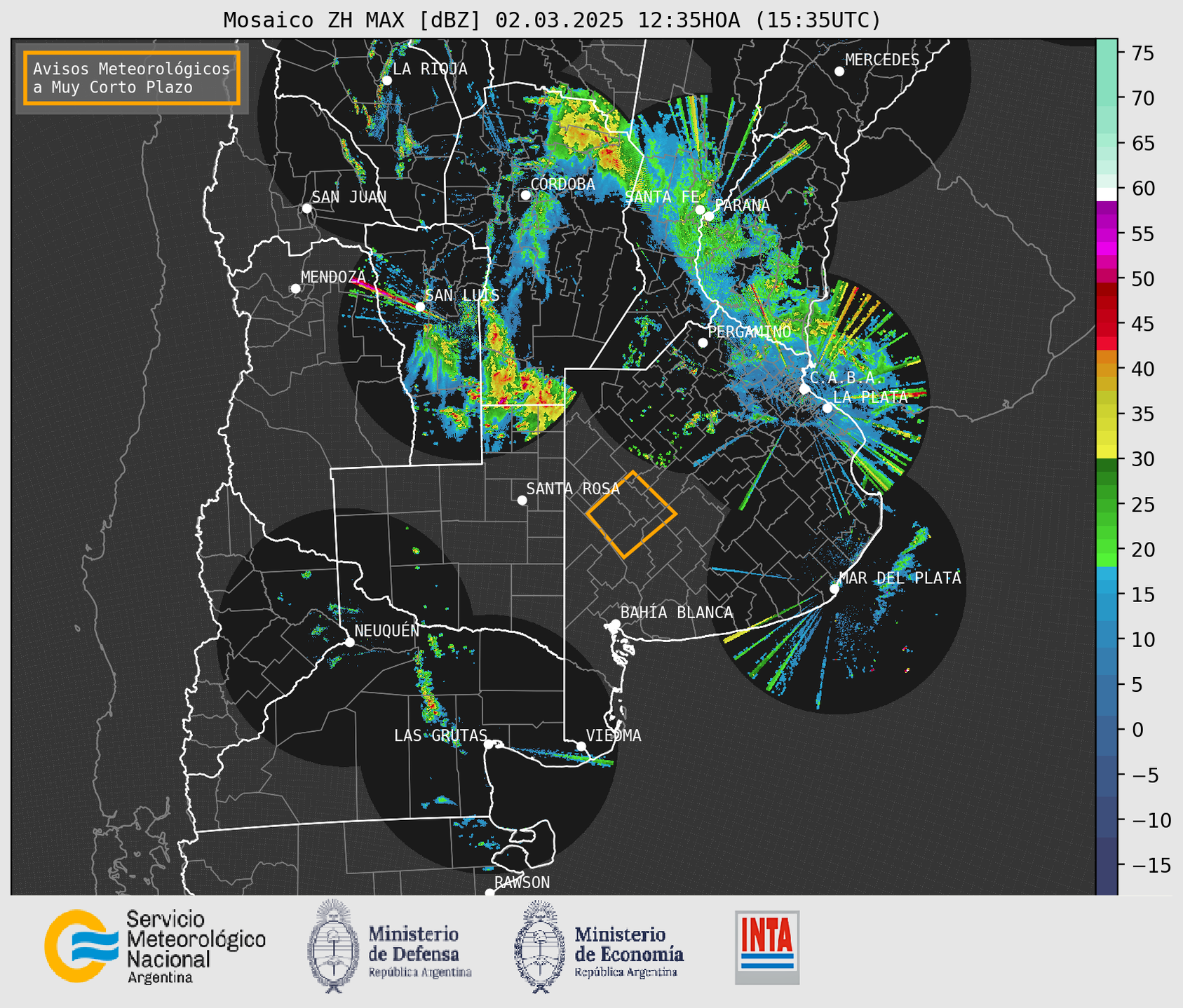1183x1008 pixels.
Task: Click the 25 dBZ green band on colorbar
Action: coord(1107,505)
